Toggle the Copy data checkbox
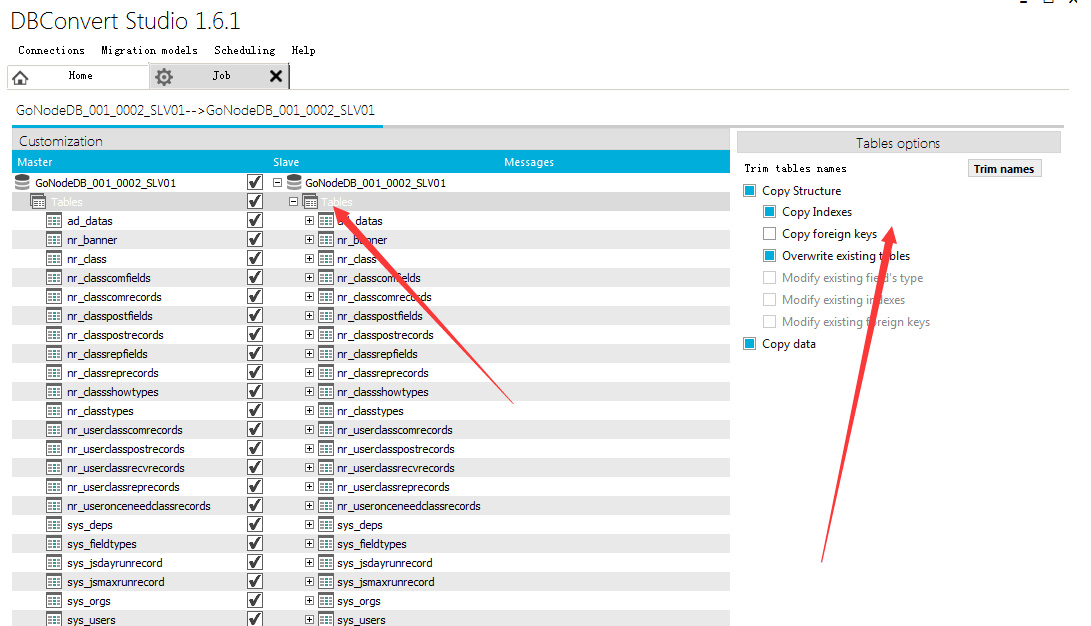The image size is (1091, 626). point(749,344)
